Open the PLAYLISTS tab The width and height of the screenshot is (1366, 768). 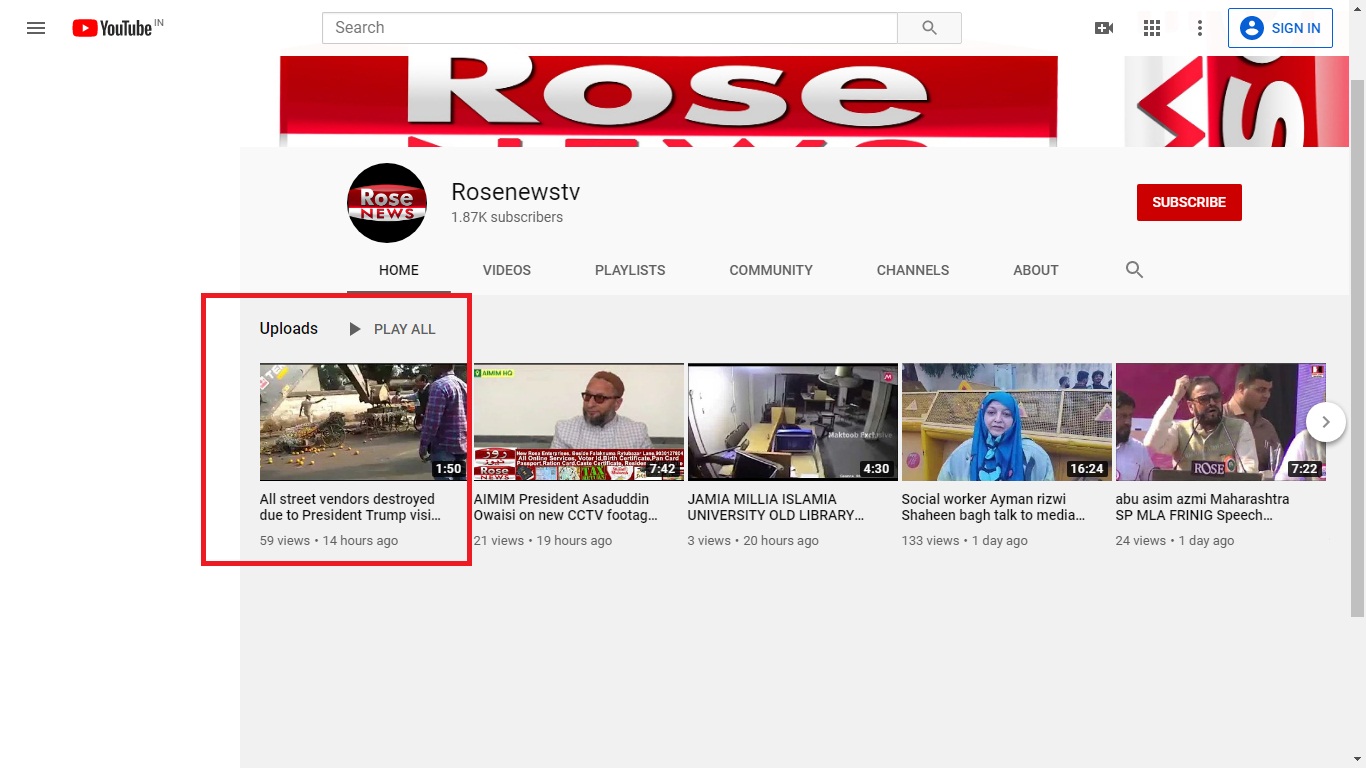(630, 270)
